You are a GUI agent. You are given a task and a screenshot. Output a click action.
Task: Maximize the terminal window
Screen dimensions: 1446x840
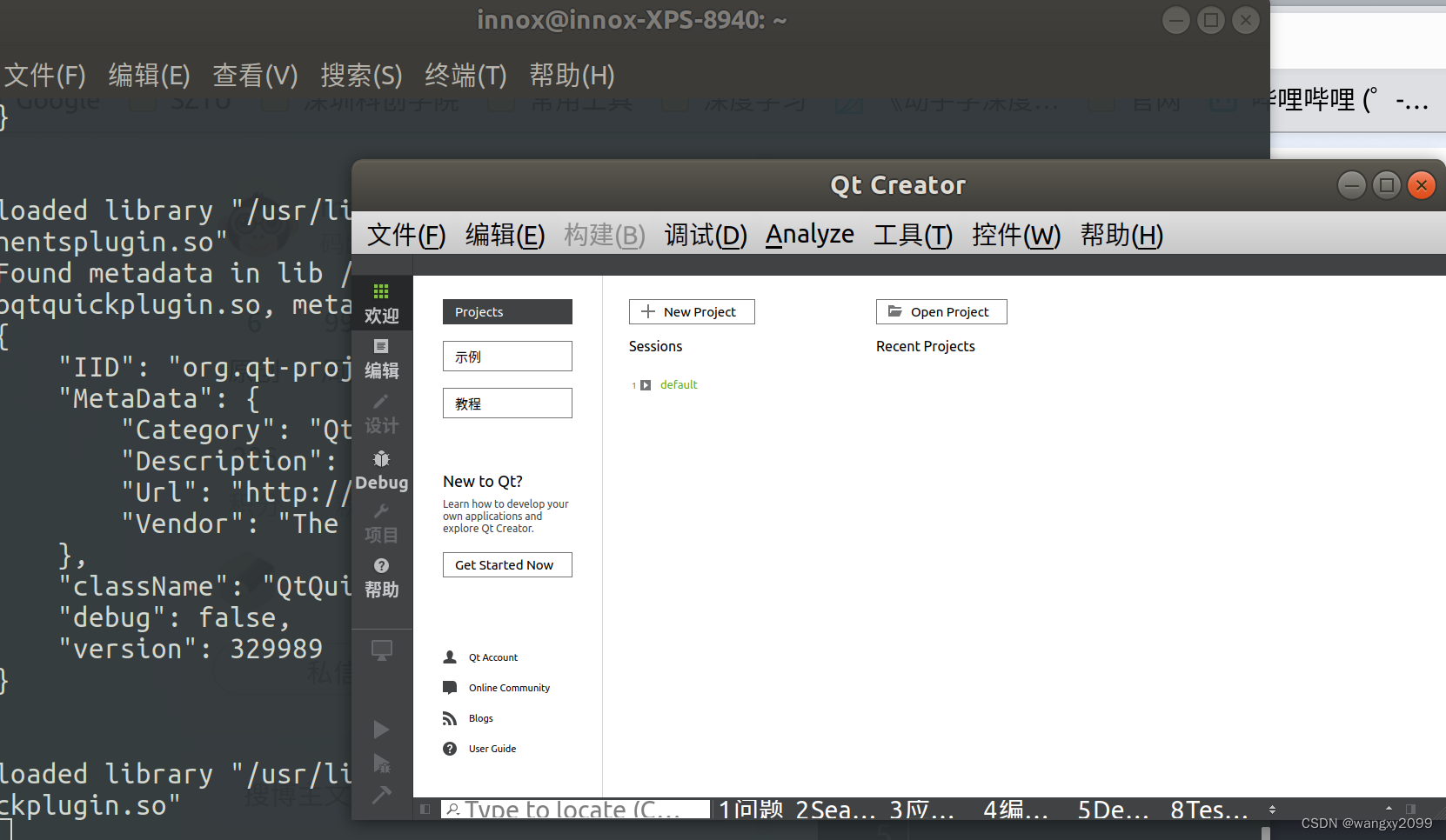(x=1211, y=20)
